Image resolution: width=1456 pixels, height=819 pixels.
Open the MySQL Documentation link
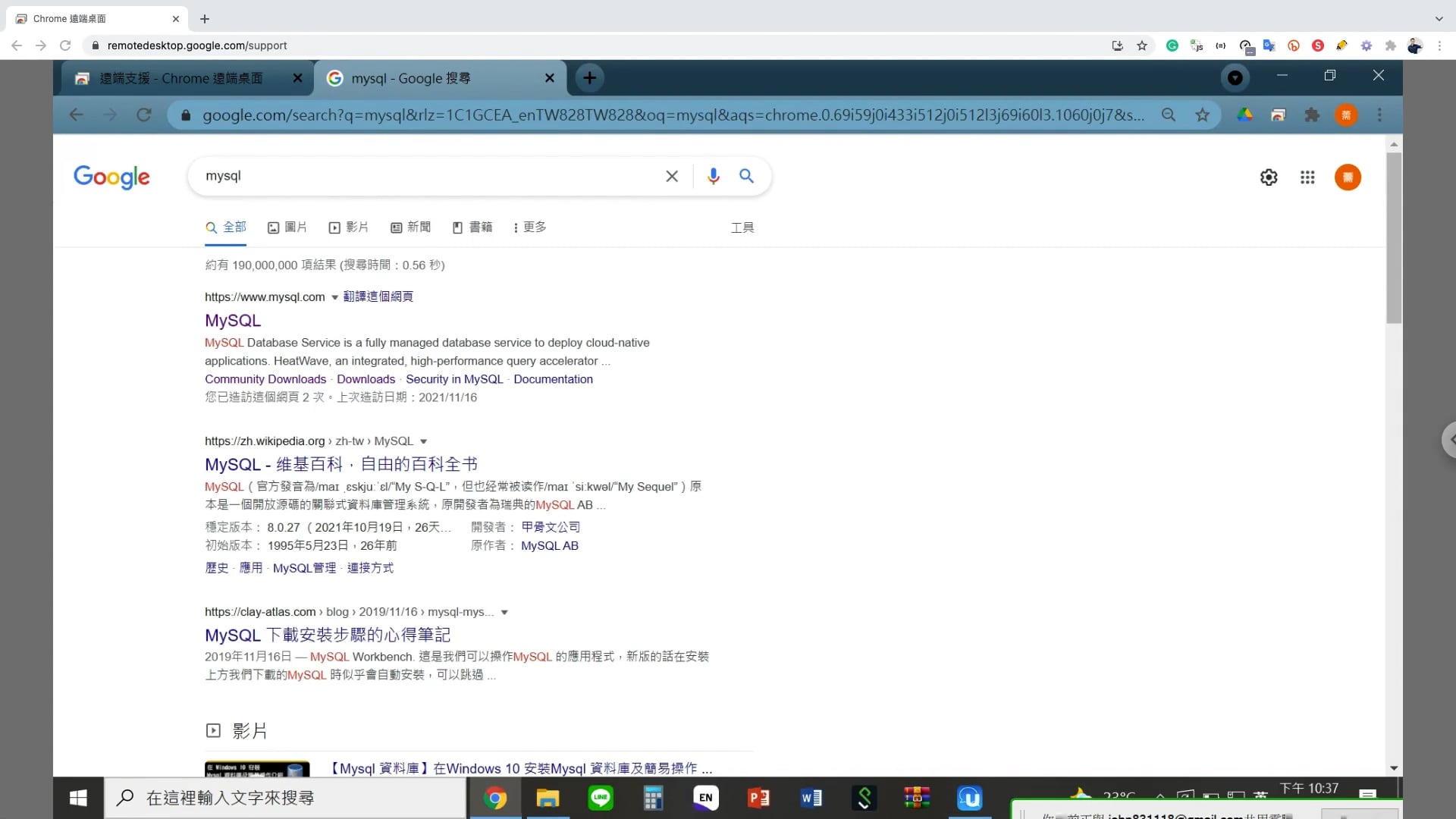[554, 379]
